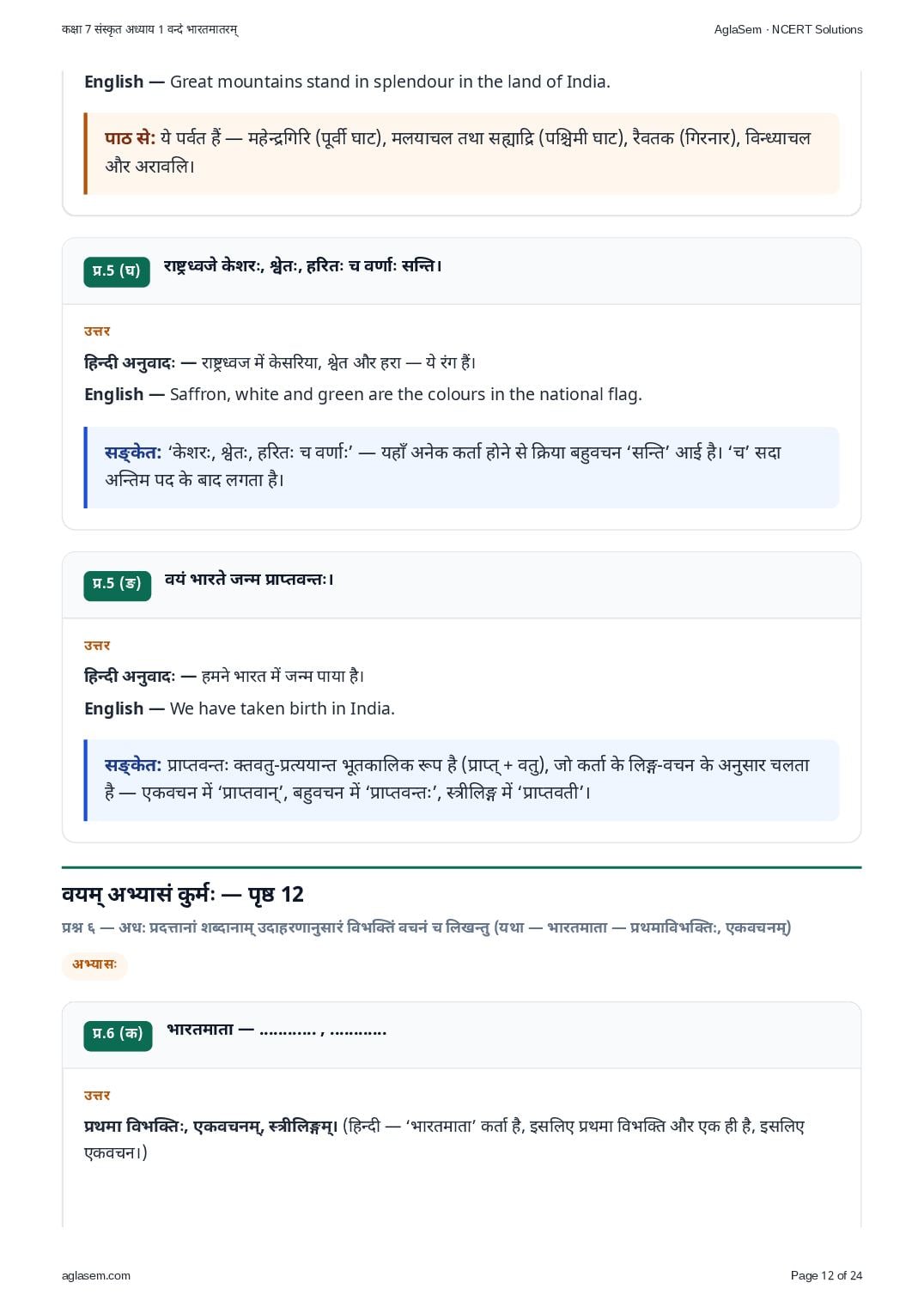
Task: Click answer प्रथमा विभक्तिः, एकवचनम्, स्त्रीलिङ्गम्
Action: click(x=211, y=1126)
